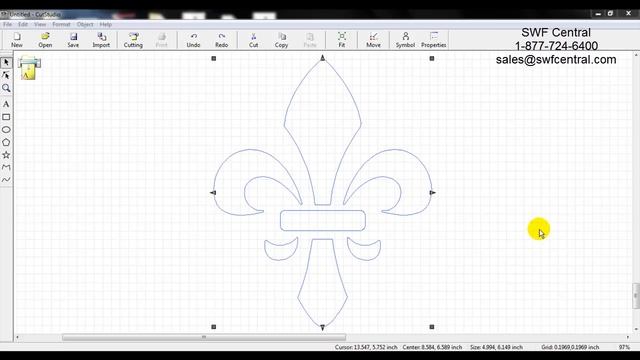
Task: Select the polyline drawing tool
Action: 6,167
